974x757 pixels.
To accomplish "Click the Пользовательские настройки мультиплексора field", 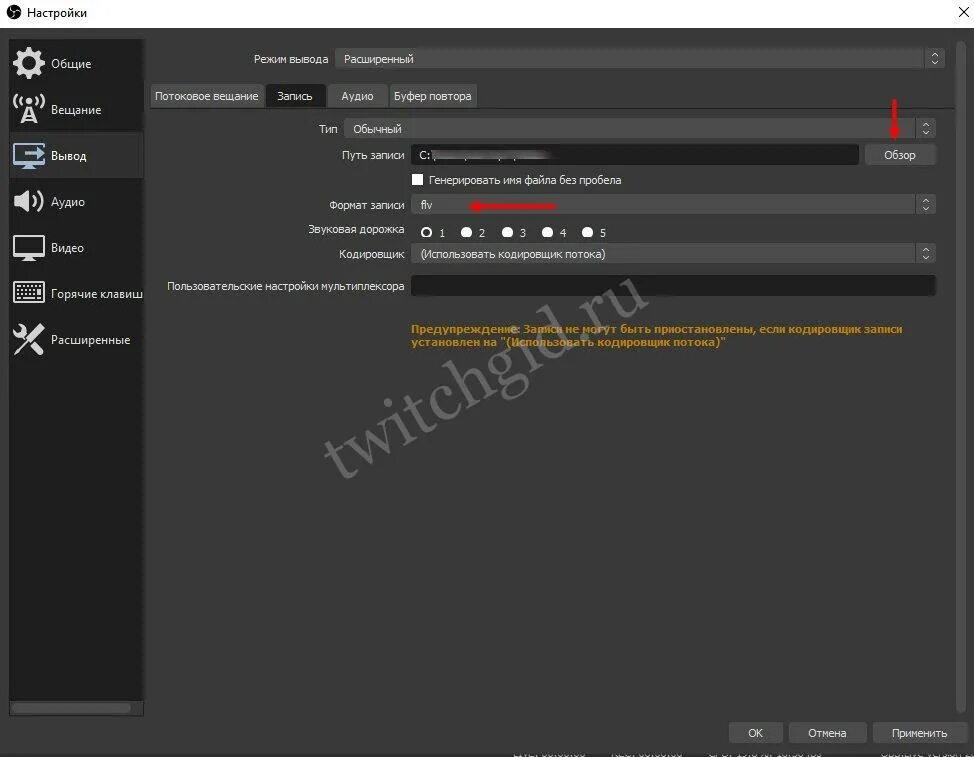I will click(x=673, y=286).
